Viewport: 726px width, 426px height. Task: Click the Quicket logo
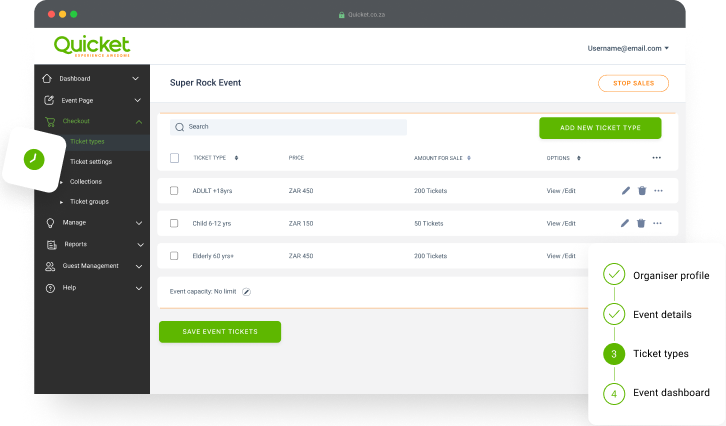[x=92, y=46]
